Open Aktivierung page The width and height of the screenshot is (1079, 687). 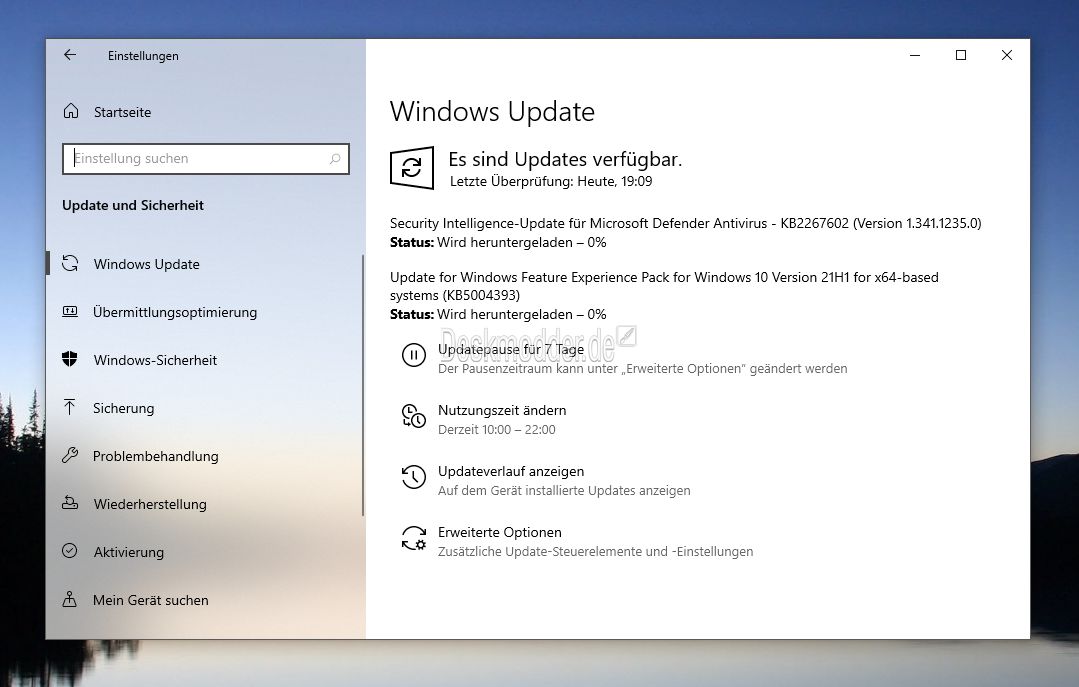pyautogui.click(x=129, y=552)
